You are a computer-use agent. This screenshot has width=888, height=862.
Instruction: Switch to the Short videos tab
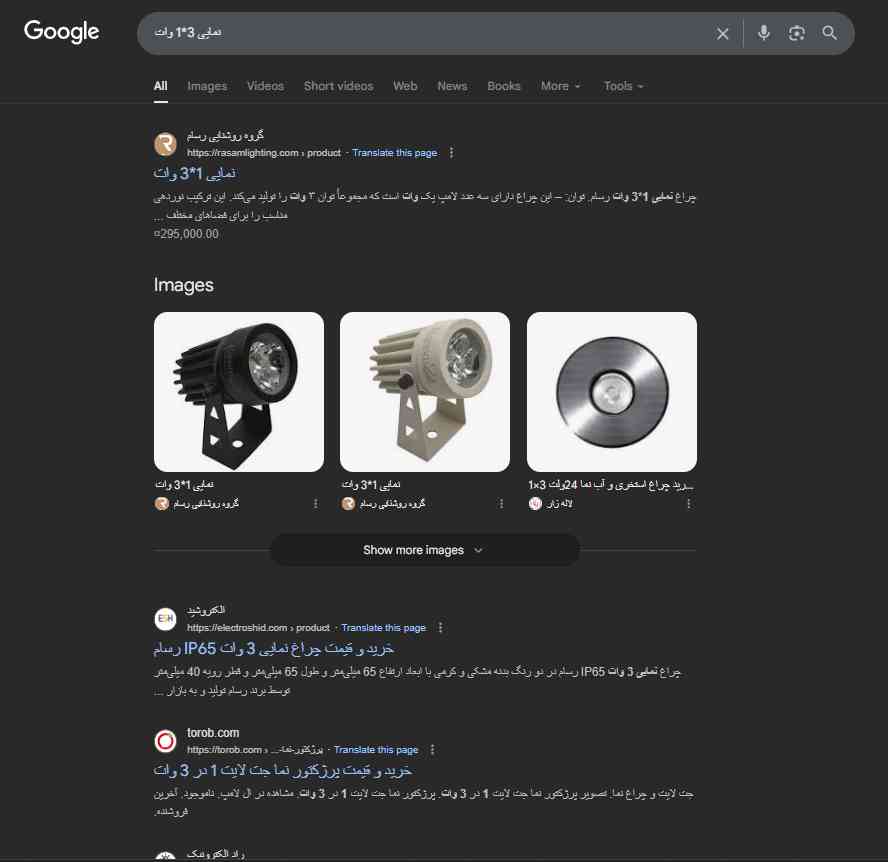coord(338,86)
